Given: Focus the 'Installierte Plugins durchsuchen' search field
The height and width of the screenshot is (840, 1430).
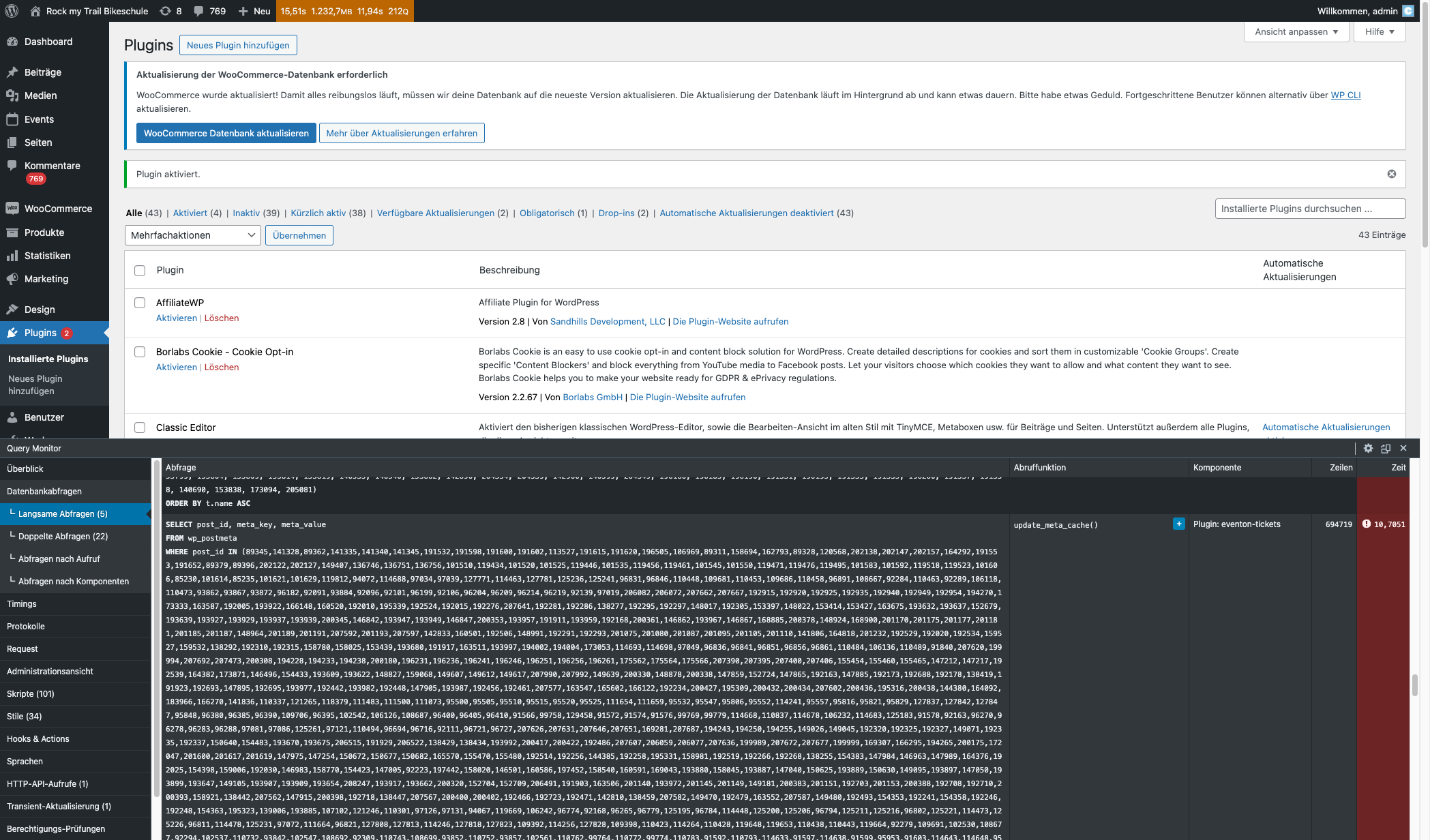Looking at the screenshot, I should [1310, 209].
